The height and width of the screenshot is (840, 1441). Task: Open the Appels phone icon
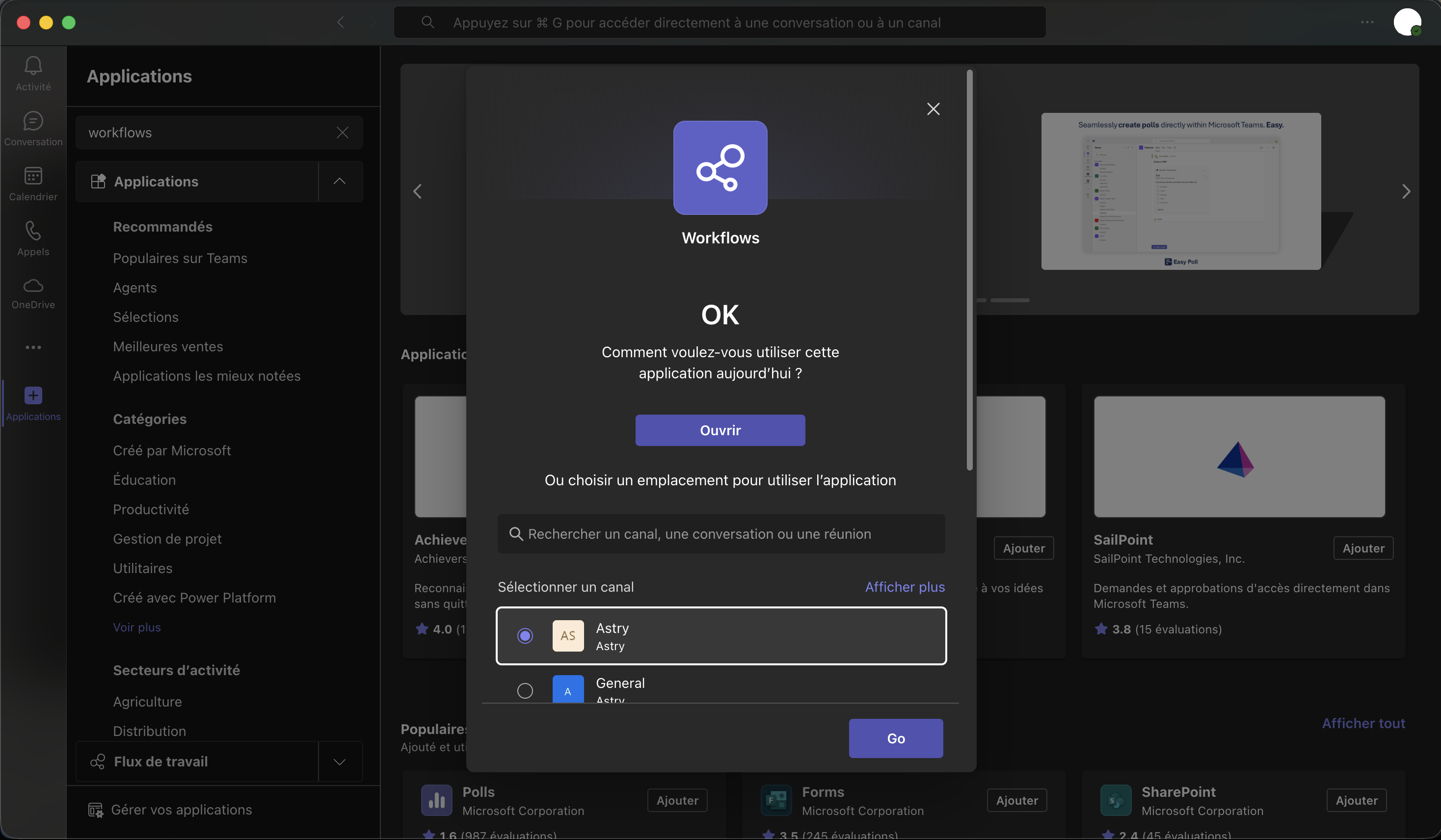[x=33, y=231]
